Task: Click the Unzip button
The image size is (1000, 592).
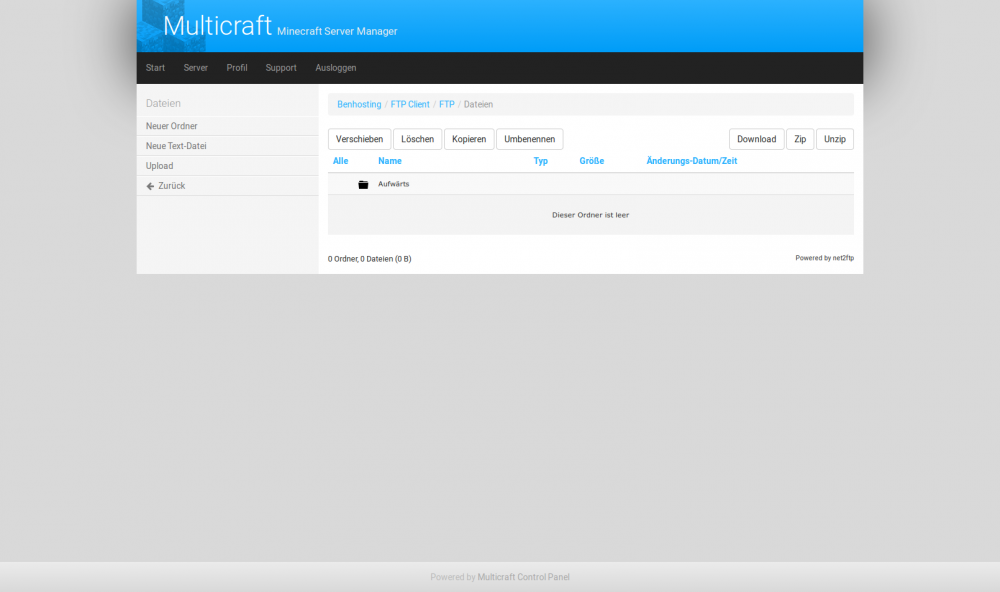Action: pyautogui.click(x=834, y=139)
